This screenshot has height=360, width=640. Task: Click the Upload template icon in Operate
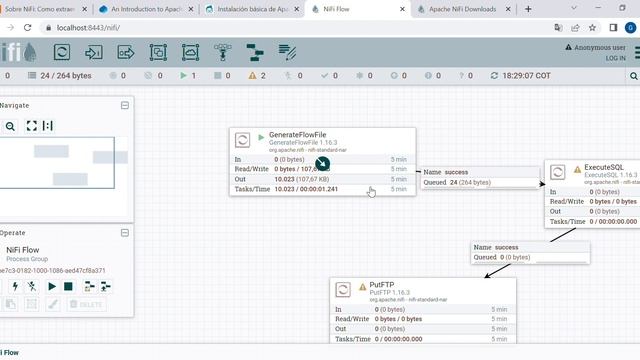click(x=106, y=286)
